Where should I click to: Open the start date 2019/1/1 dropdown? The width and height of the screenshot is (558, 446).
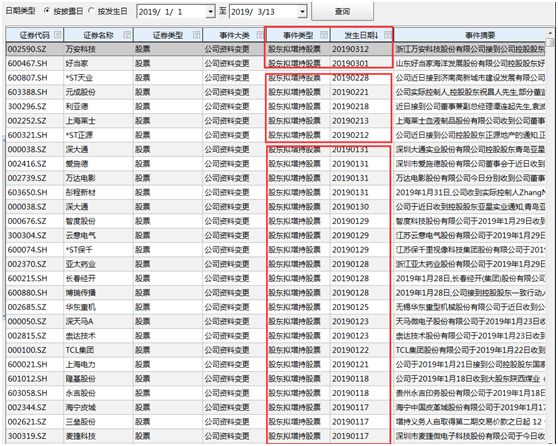tap(211, 12)
